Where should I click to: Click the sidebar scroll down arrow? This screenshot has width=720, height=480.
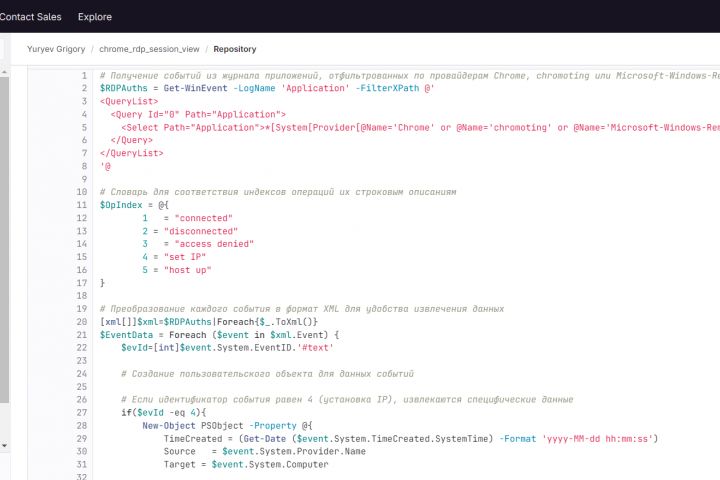4,446
